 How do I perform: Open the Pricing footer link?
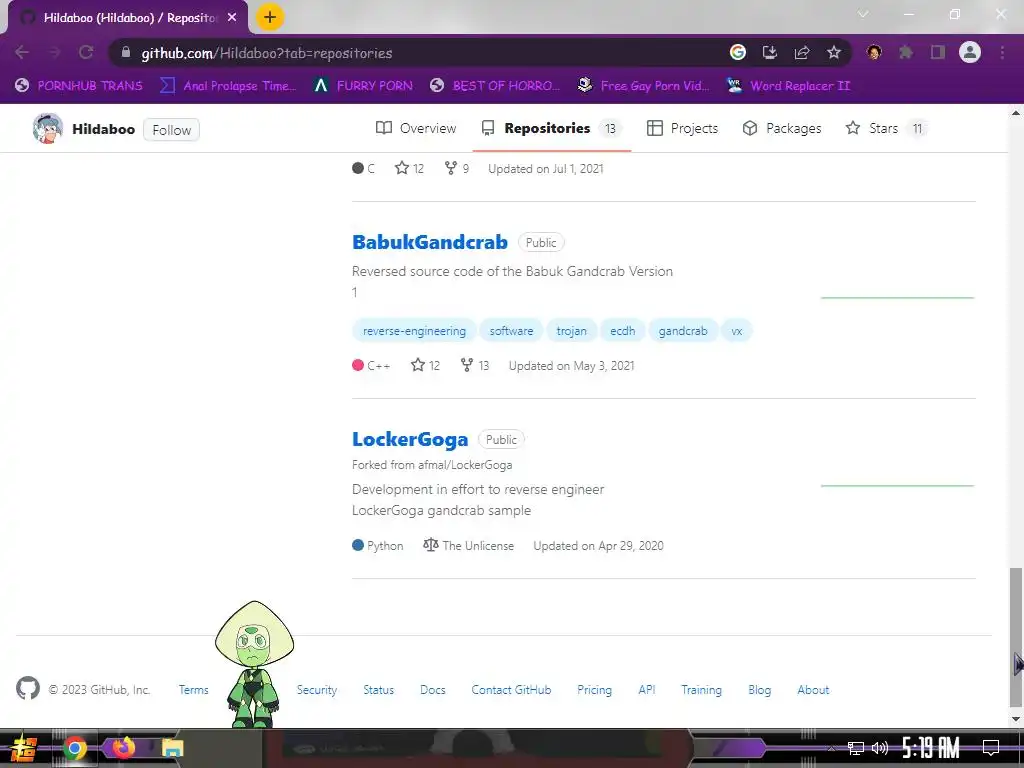[x=594, y=690]
